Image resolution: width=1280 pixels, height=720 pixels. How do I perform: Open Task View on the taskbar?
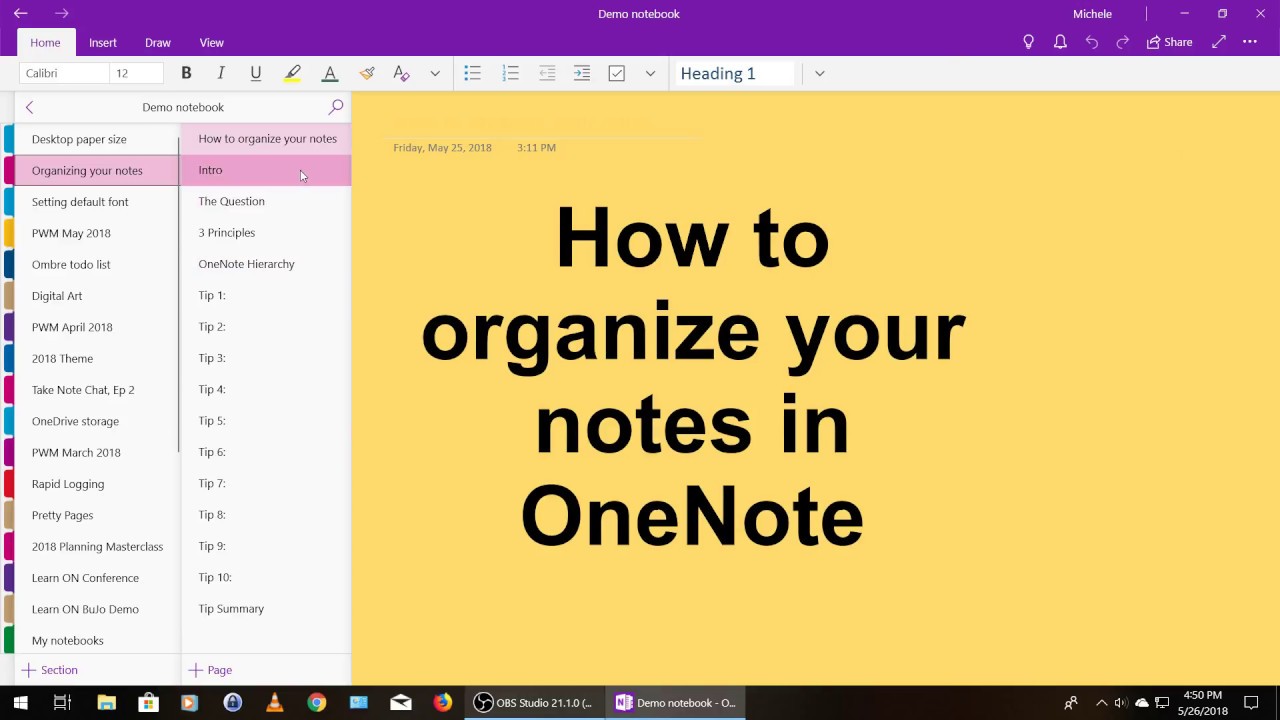[62, 703]
